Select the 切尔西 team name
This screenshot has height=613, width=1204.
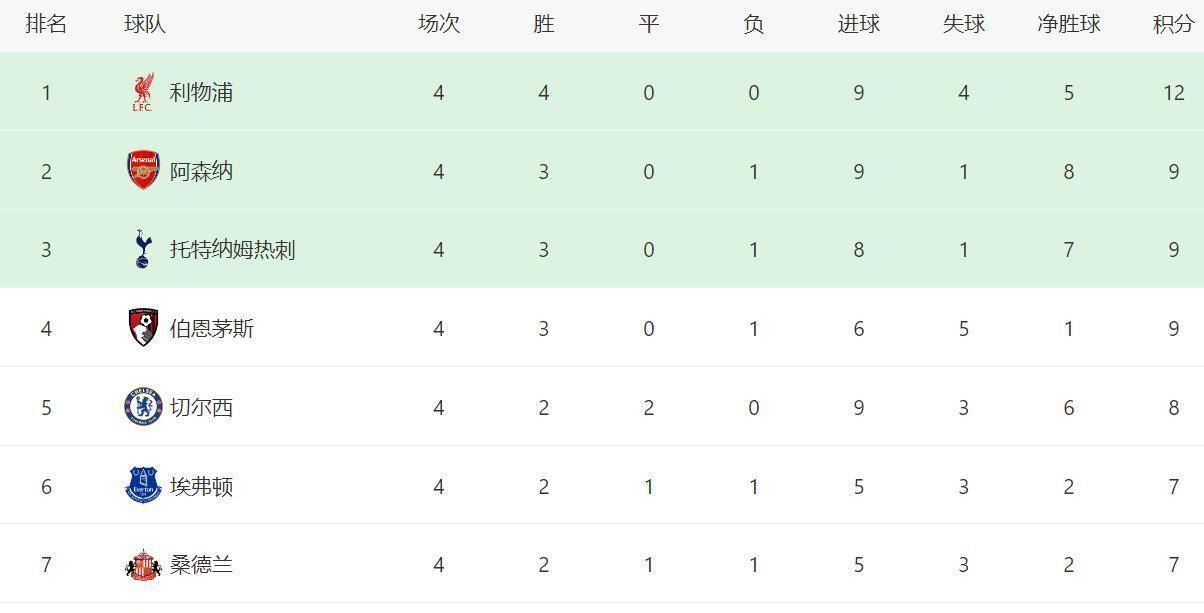201,407
